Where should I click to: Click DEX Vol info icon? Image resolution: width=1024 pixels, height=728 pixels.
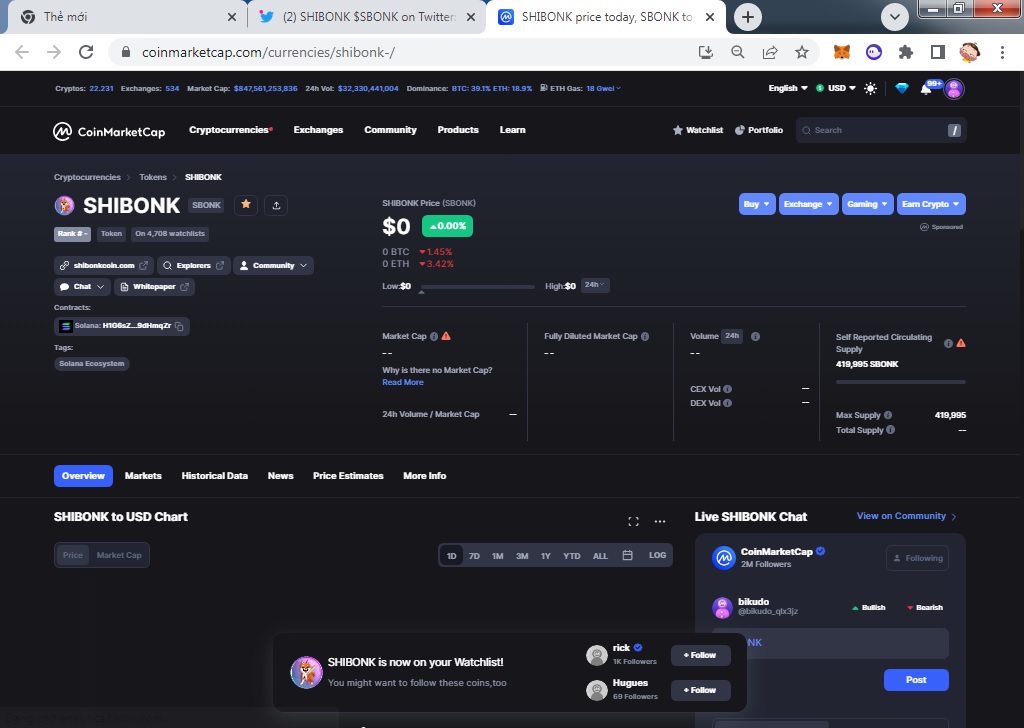point(728,403)
